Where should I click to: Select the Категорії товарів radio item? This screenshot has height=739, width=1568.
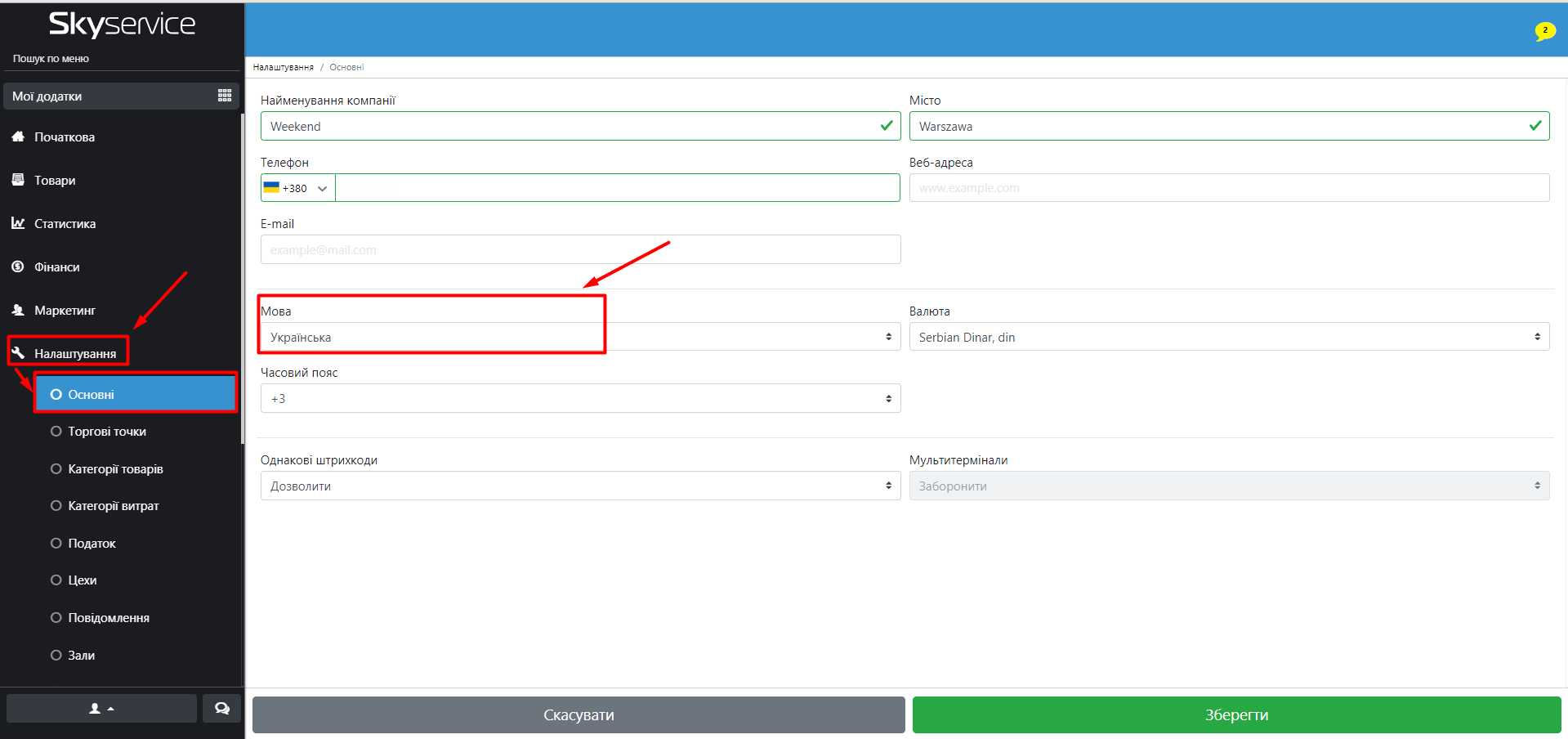[x=56, y=469]
